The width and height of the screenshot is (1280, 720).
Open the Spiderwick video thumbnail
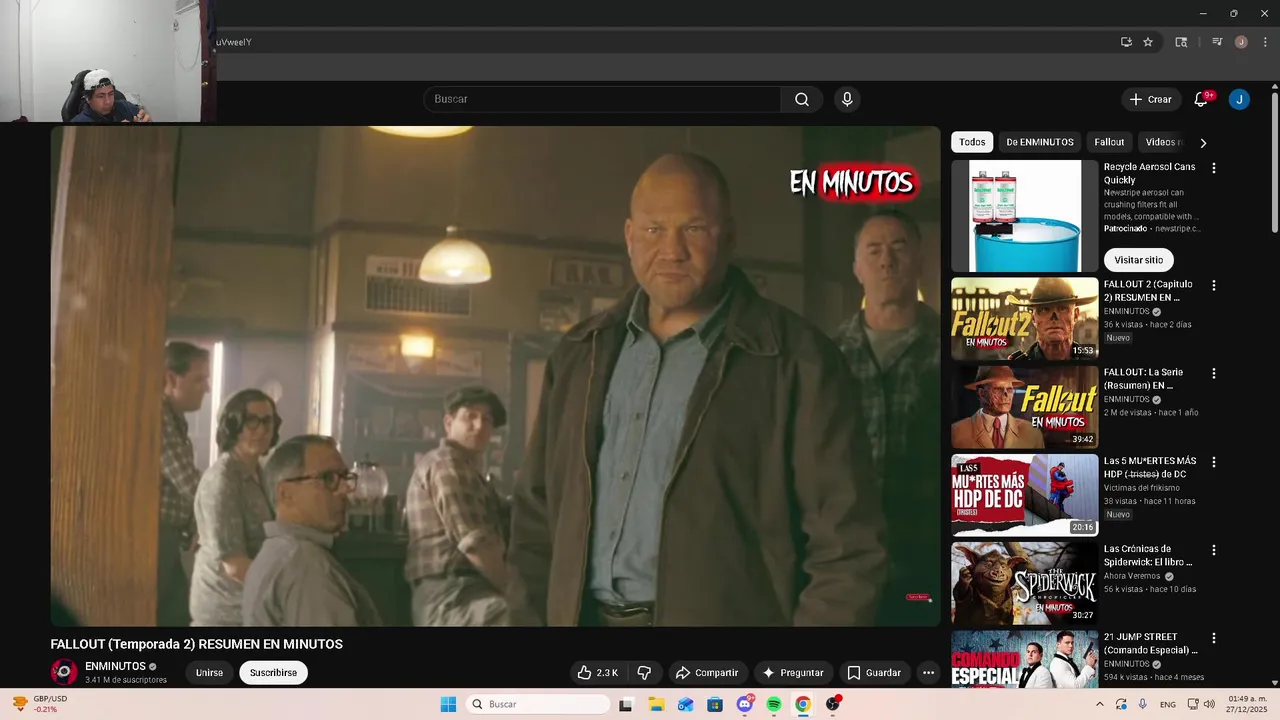[x=1024, y=583]
